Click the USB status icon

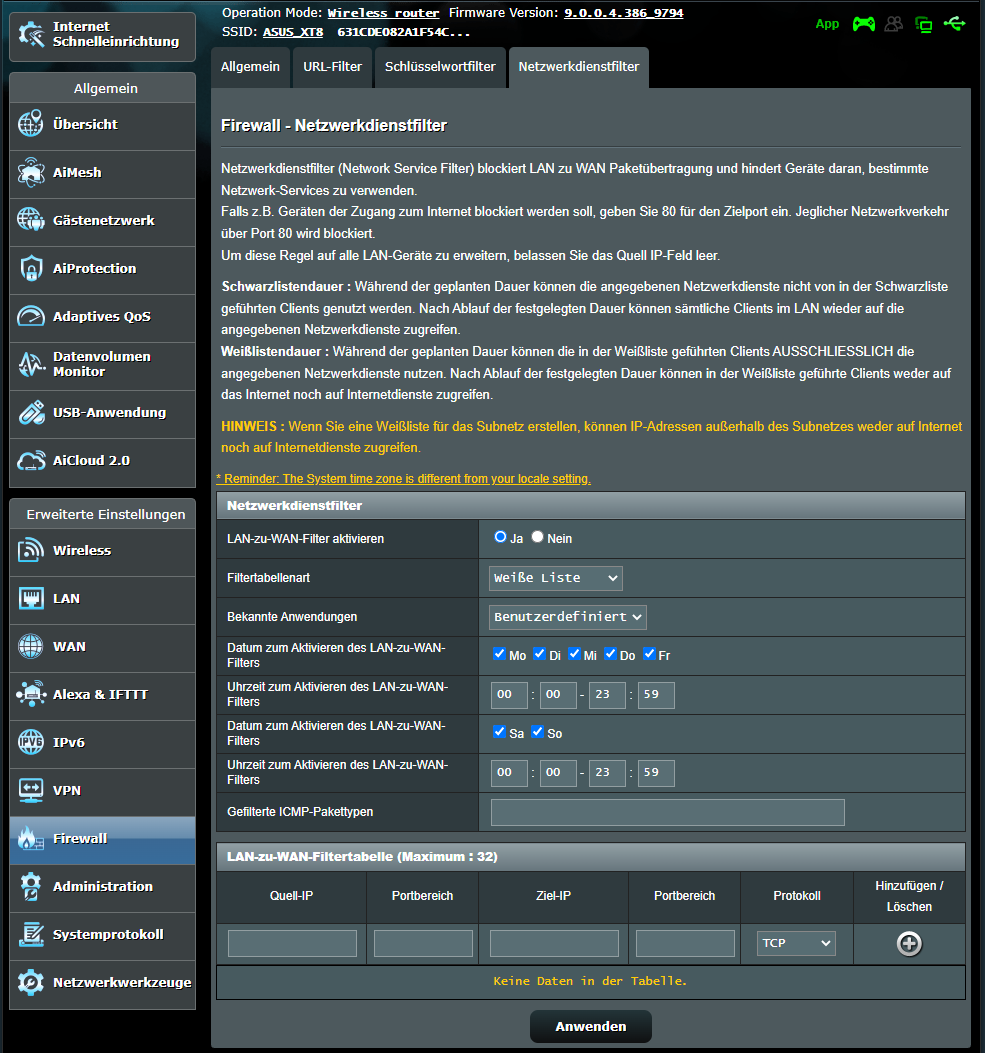[x=954, y=24]
